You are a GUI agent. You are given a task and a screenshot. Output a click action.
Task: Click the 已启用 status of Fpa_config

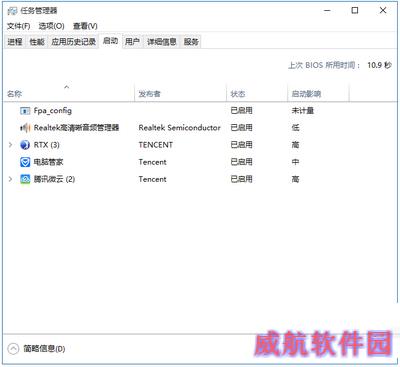tap(241, 111)
